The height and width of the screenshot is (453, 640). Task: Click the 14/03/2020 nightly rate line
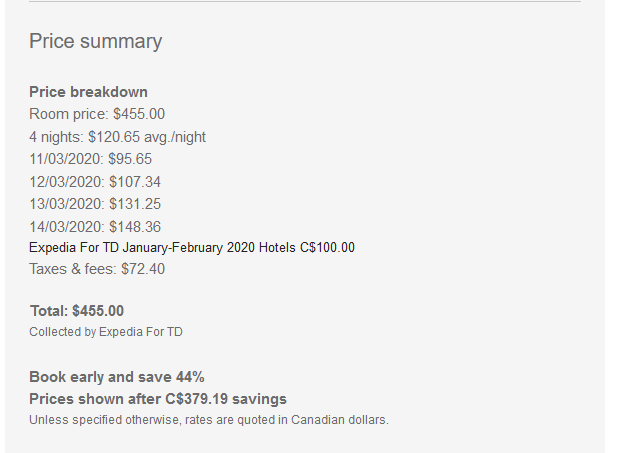tap(94, 226)
